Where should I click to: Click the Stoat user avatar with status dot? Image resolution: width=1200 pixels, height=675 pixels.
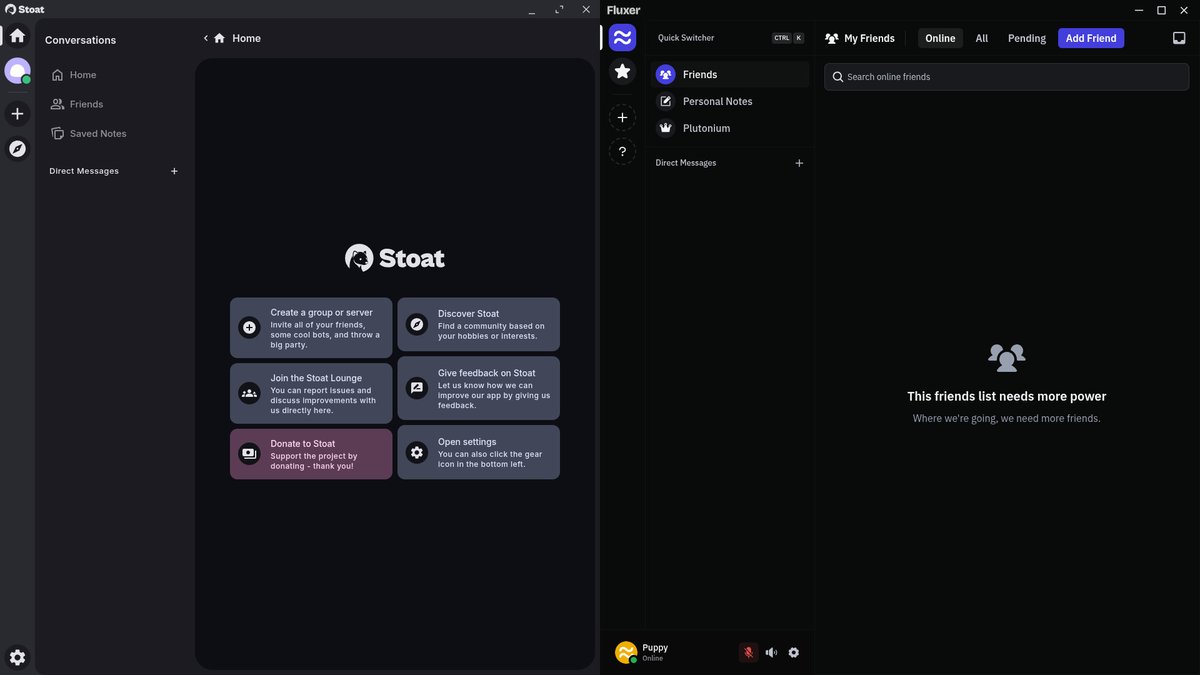17,71
